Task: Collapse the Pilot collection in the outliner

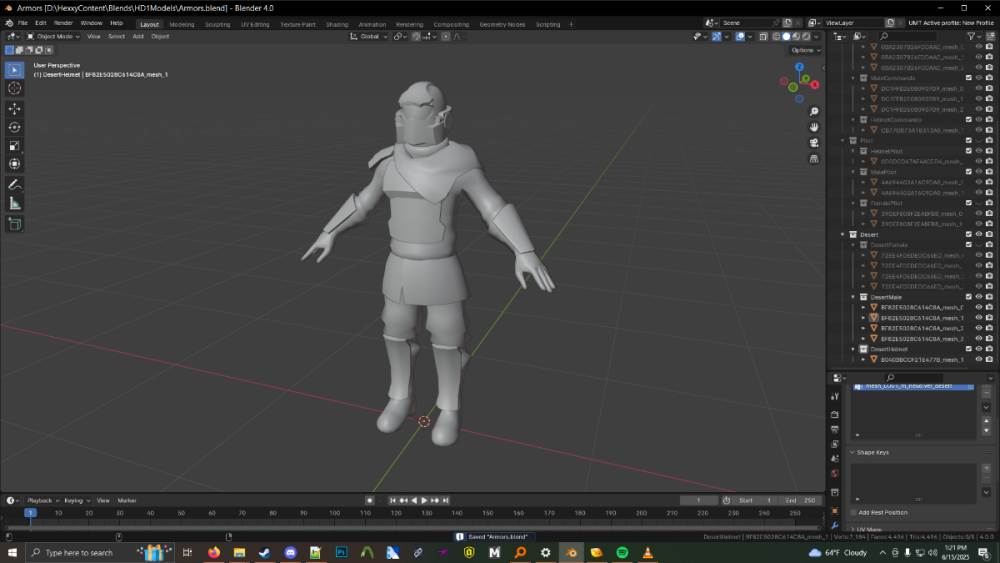Action: pos(843,141)
